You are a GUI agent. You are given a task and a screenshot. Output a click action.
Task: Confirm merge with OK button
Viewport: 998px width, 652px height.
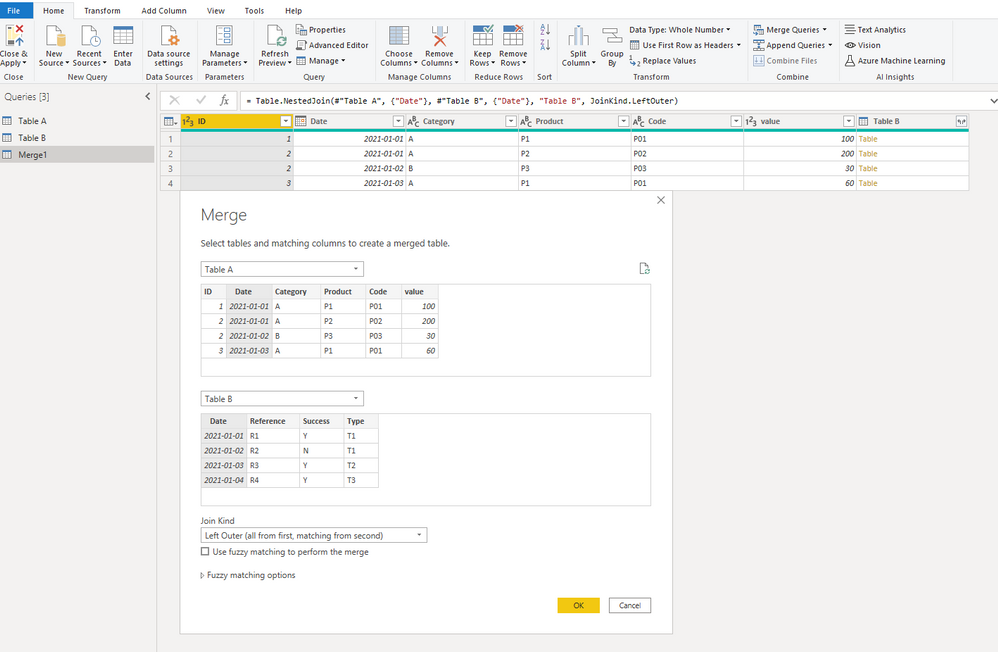point(579,606)
